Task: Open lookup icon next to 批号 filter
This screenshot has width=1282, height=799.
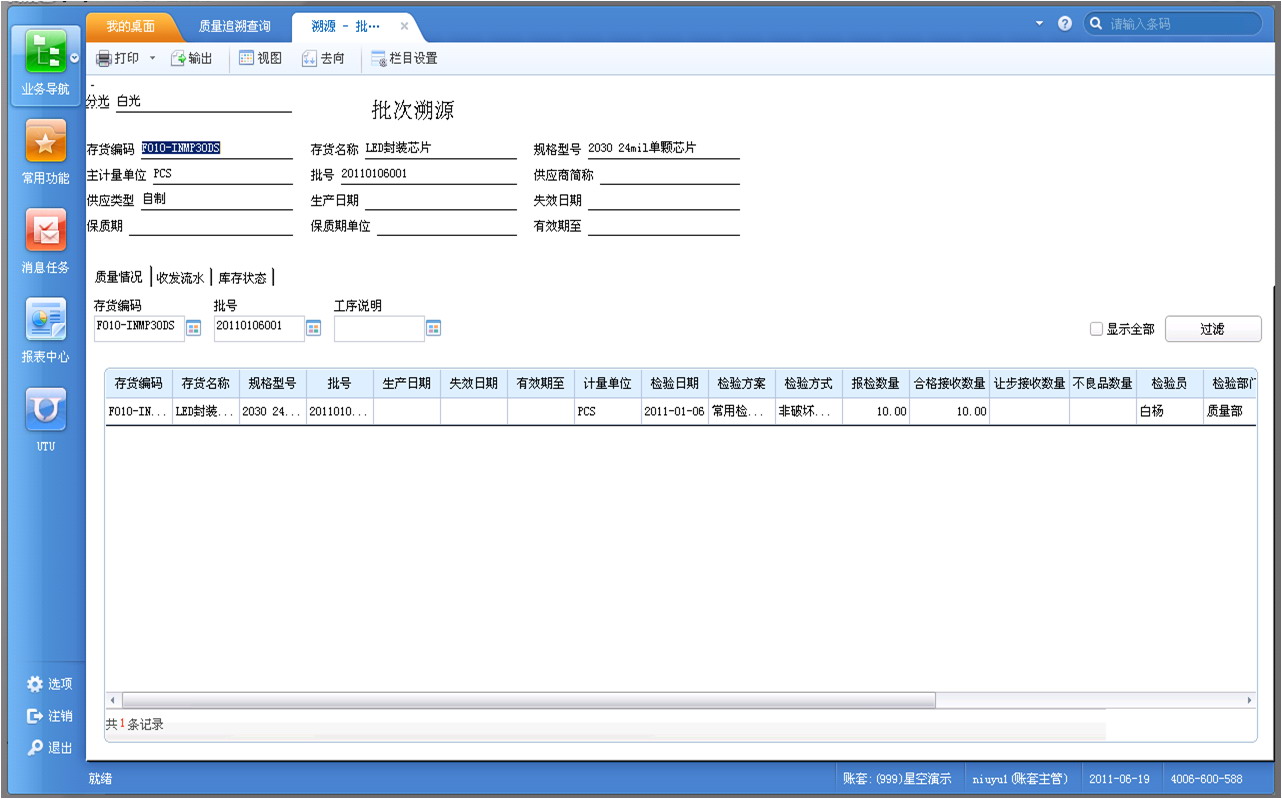Action: coord(313,328)
